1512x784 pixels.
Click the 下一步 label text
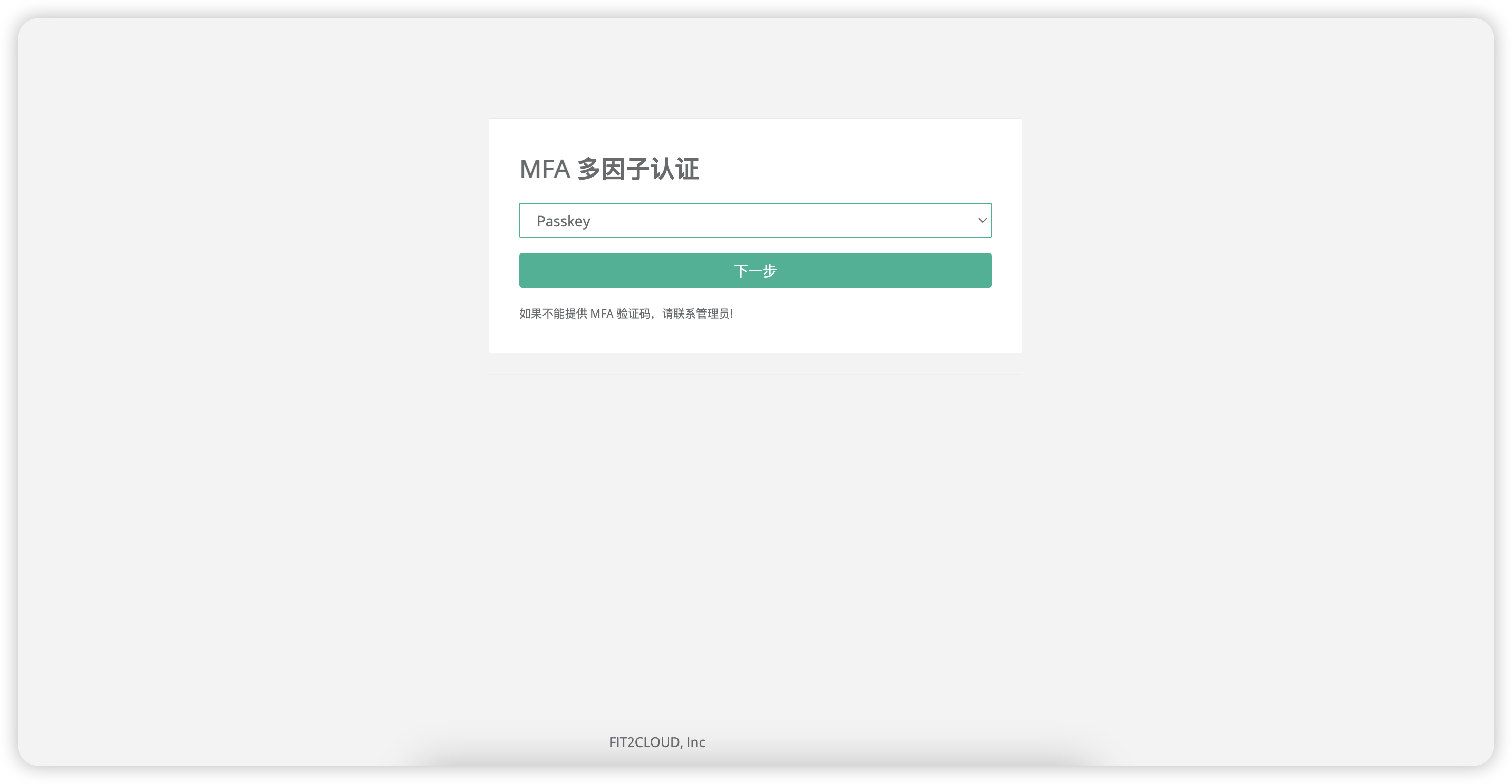755,270
